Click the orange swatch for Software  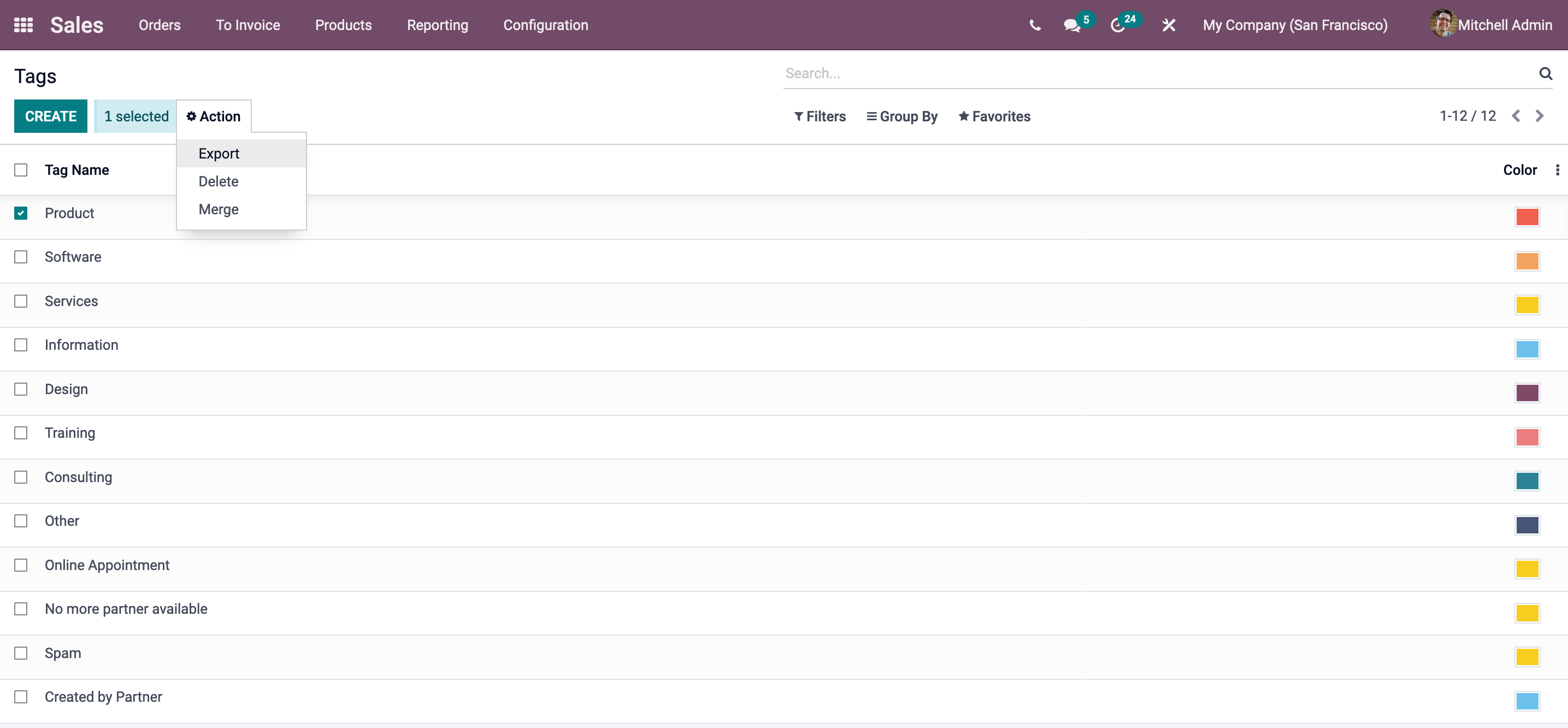(x=1526, y=261)
